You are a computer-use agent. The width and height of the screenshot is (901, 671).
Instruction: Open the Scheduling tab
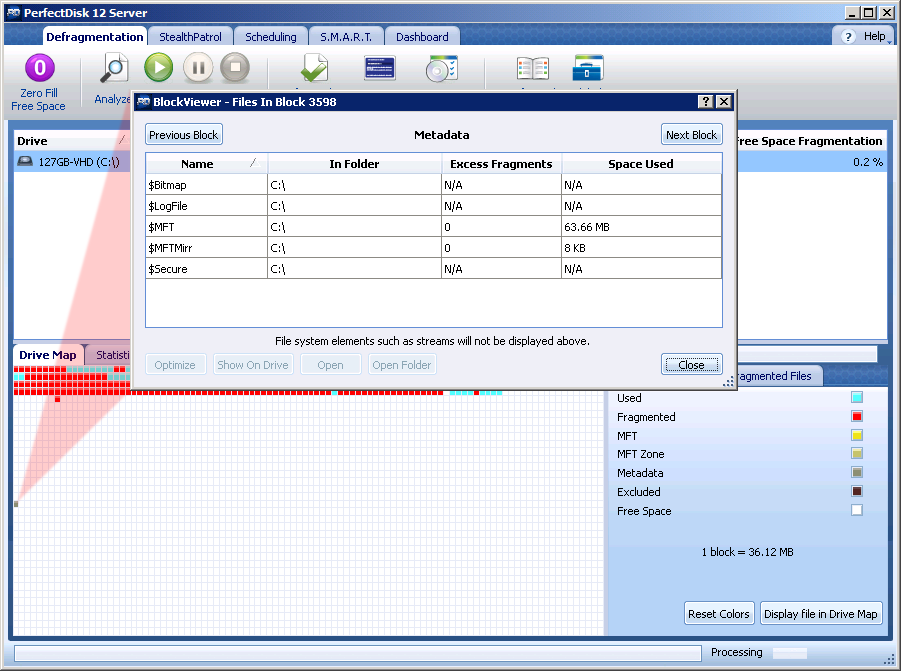(271, 37)
